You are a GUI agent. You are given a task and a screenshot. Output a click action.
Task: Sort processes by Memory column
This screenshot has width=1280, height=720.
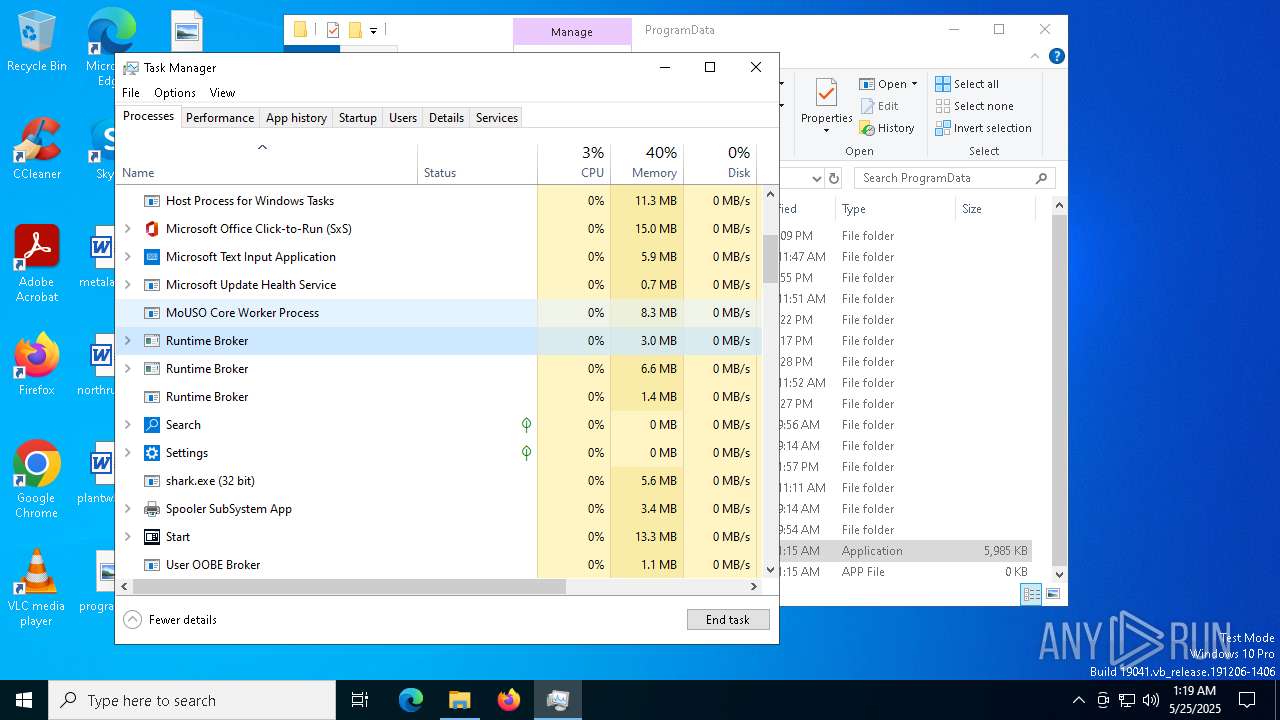click(x=647, y=164)
